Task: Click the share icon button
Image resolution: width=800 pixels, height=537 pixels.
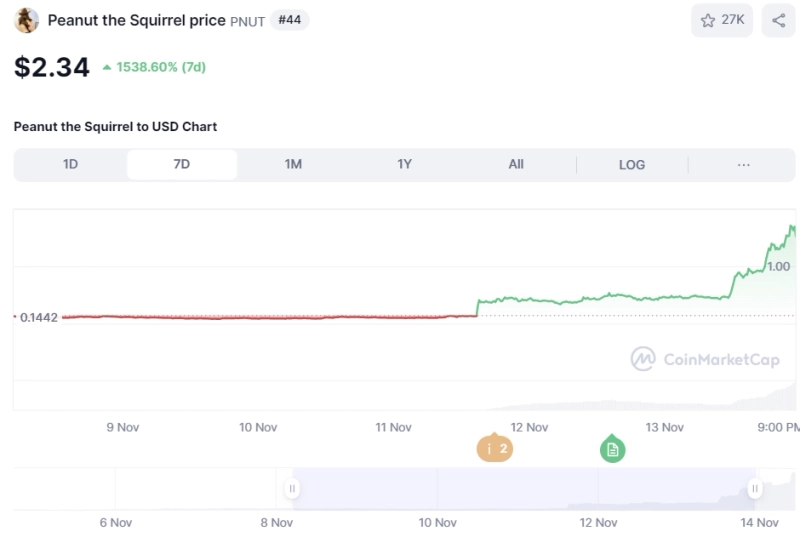Action: (x=778, y=20)
